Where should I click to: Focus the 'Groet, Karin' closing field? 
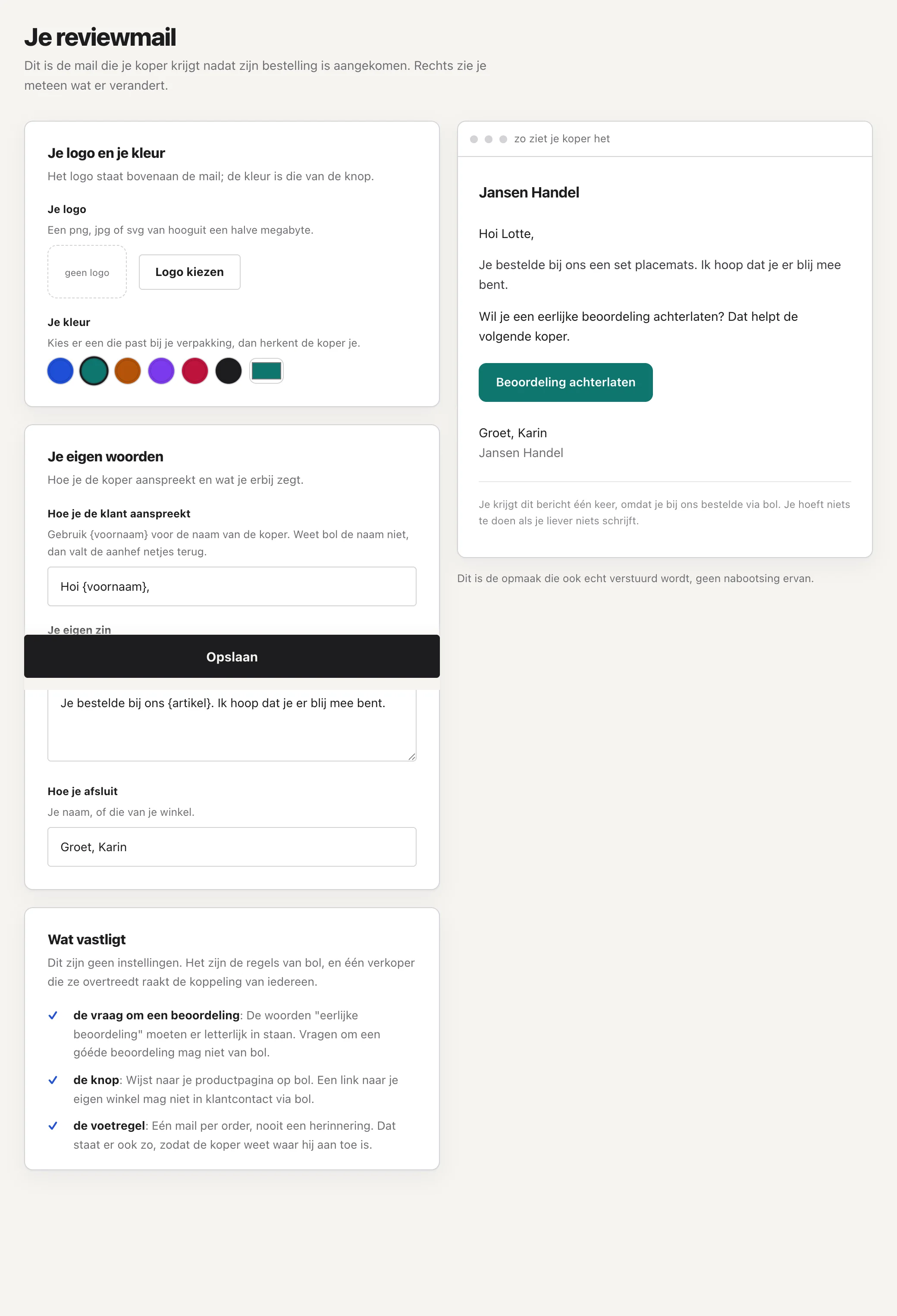(232, 846)
